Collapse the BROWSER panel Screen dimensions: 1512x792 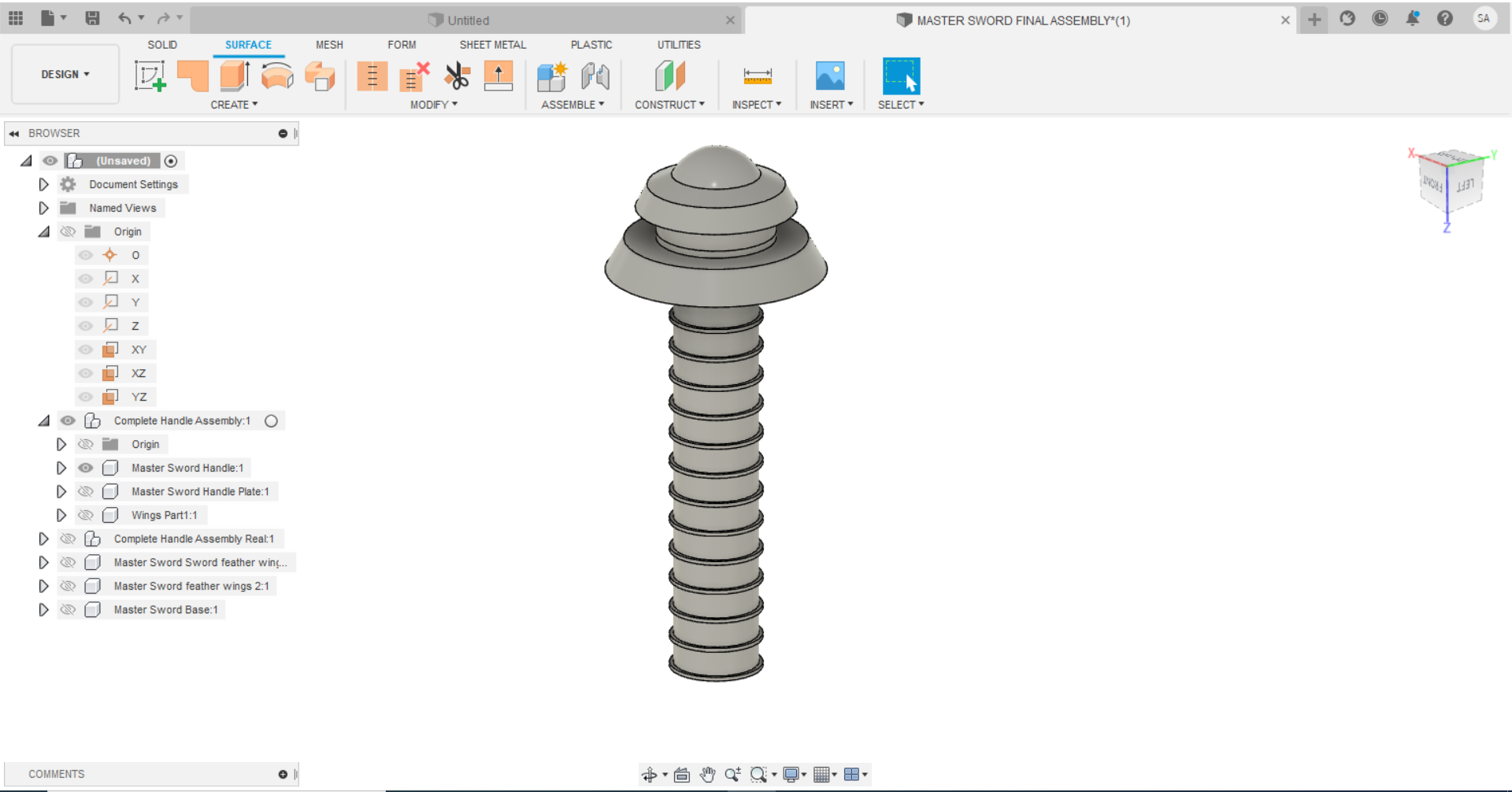tap(14, 134)
